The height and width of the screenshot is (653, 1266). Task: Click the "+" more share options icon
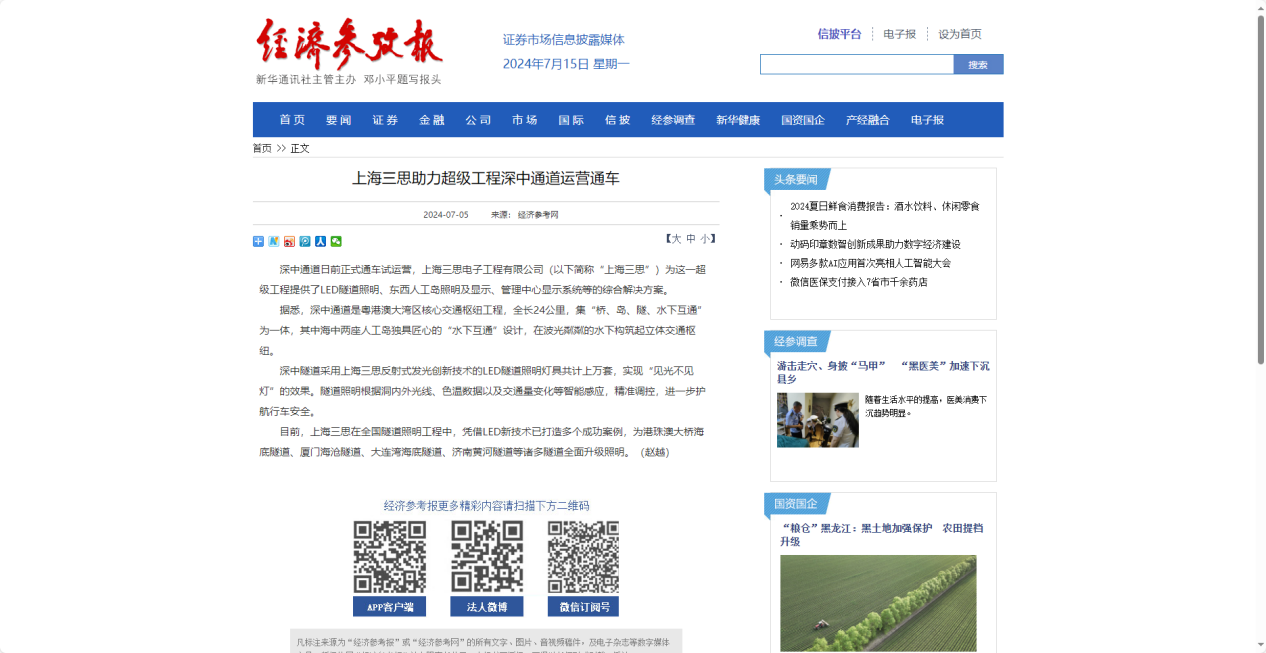(x=257, y=241)
